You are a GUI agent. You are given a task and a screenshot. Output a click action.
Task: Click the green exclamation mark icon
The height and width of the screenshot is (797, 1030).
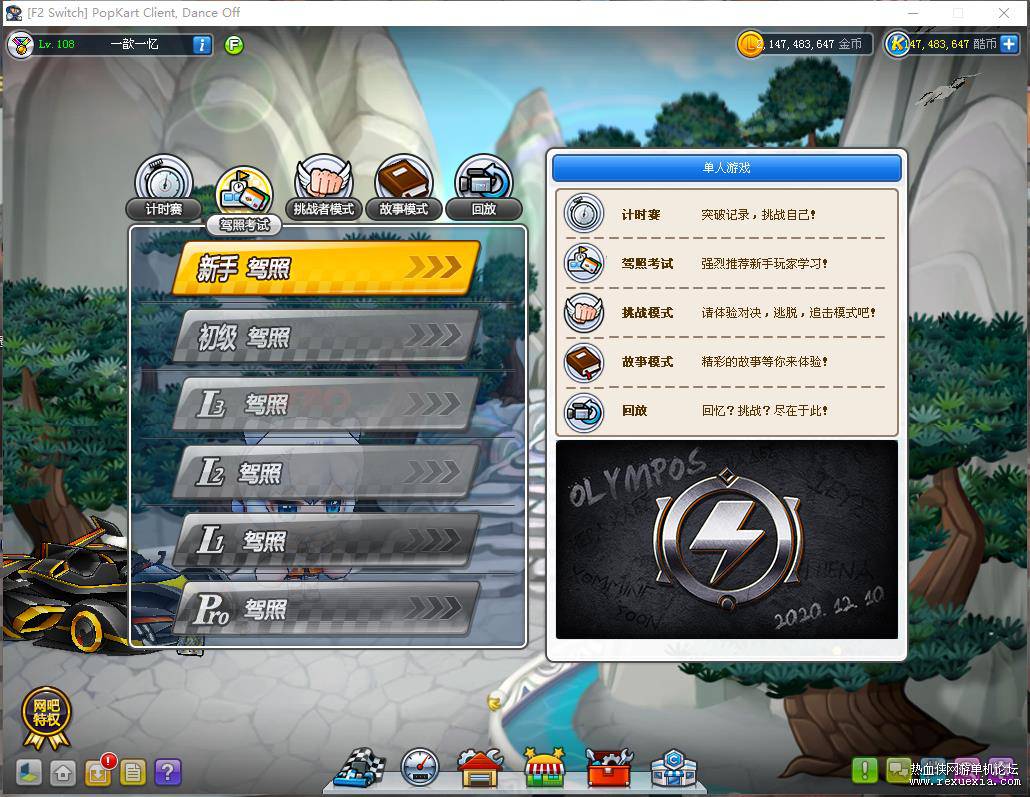864,770
